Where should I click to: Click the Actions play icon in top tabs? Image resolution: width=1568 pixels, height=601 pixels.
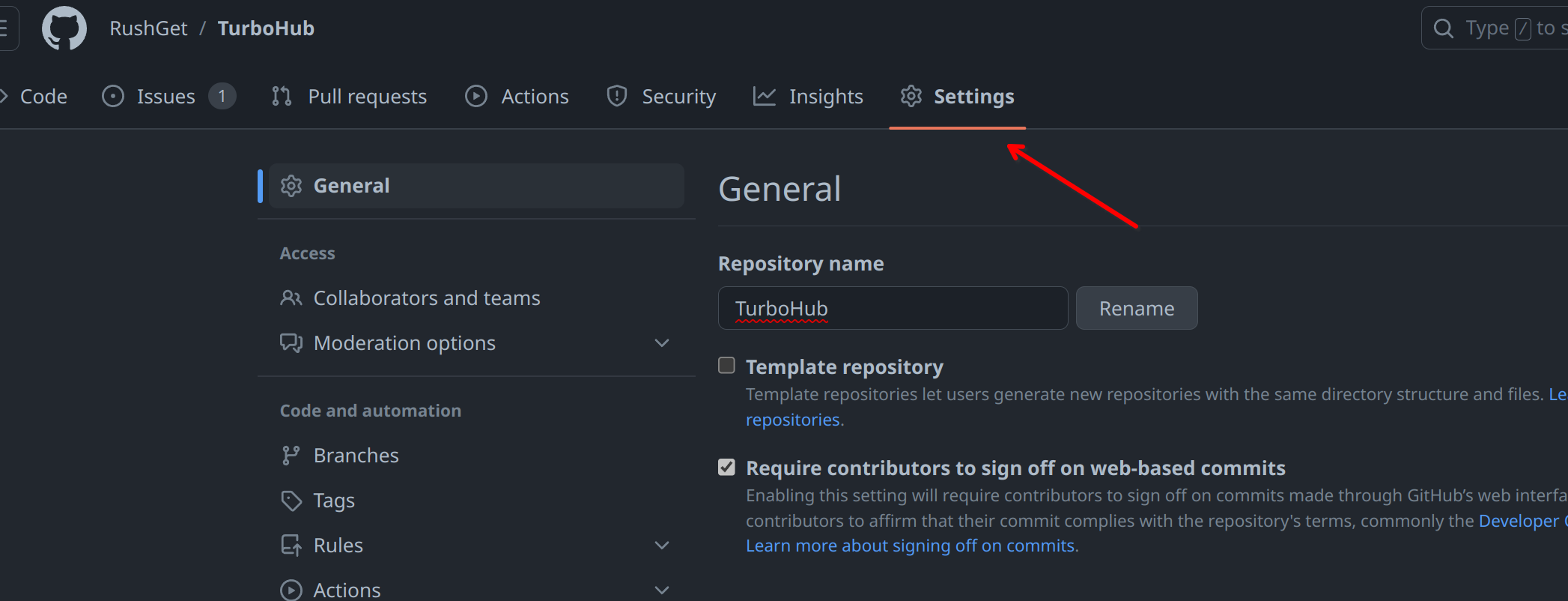coord(476,96)
